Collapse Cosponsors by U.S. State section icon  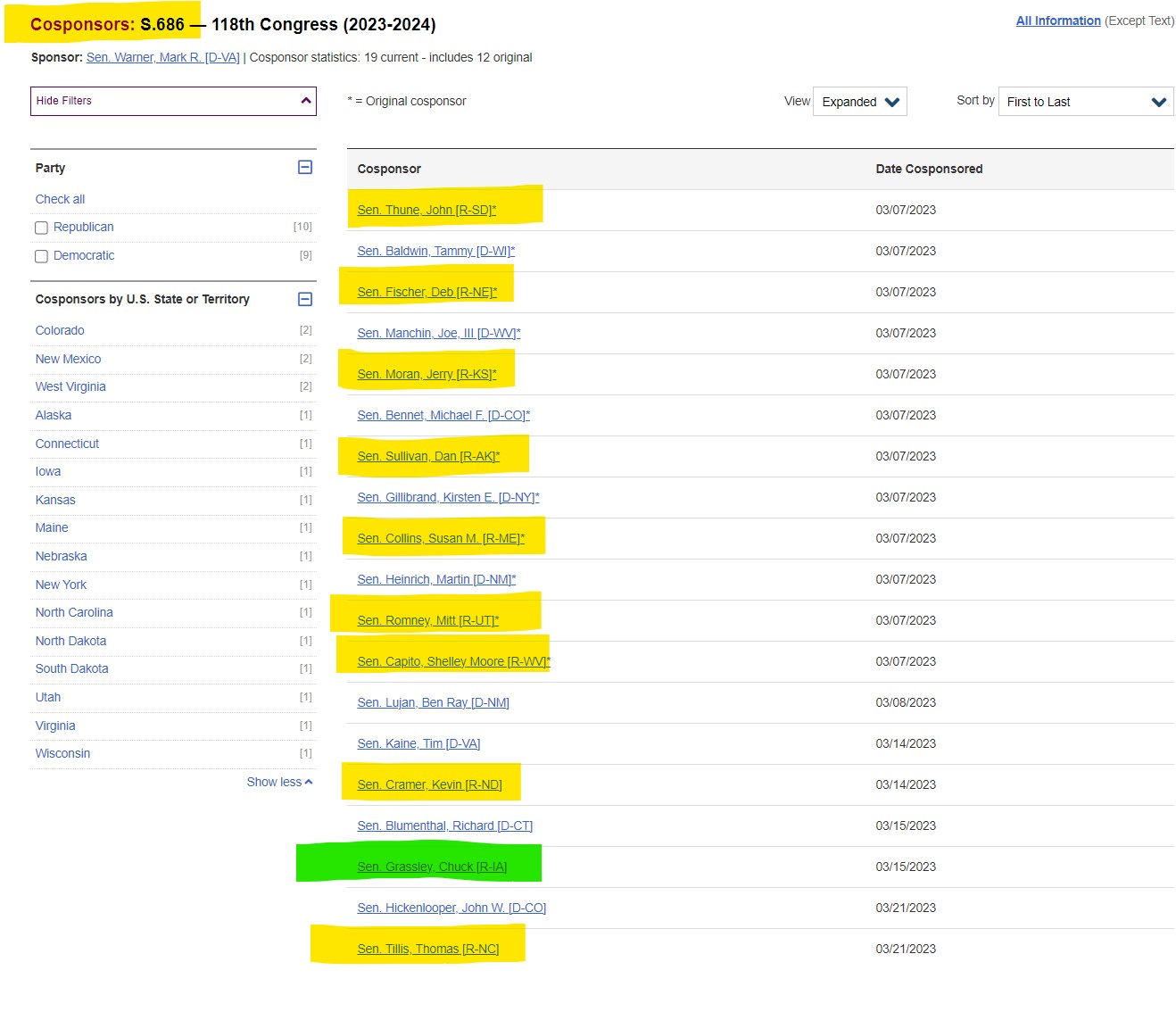coord(305,299)
